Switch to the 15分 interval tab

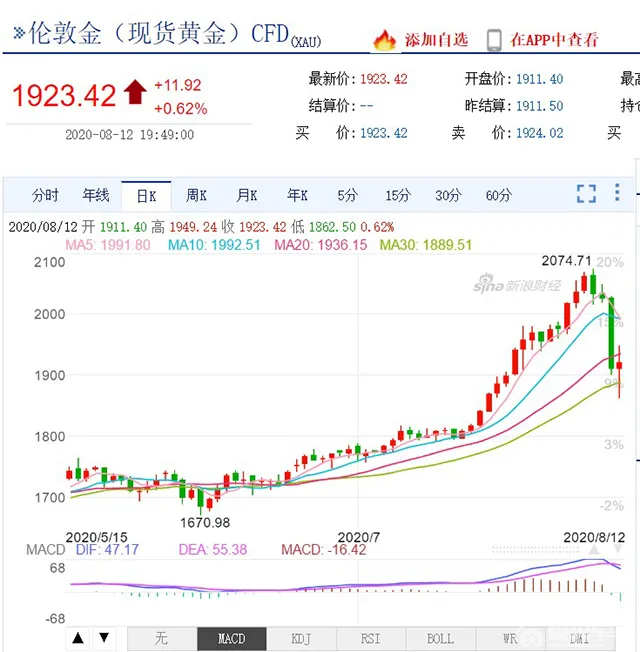click(x=398, y=195)
